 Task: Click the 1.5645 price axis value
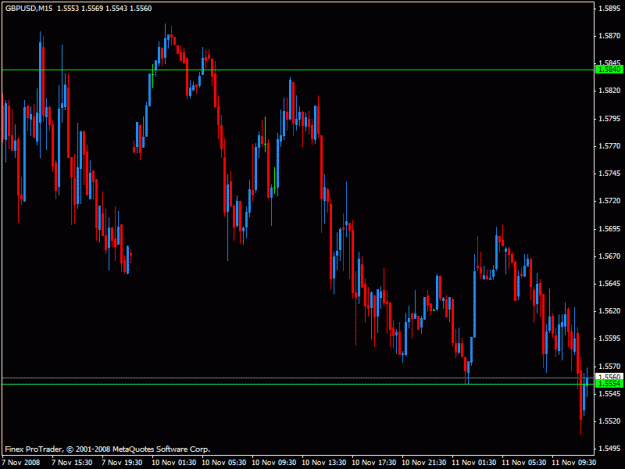[609, 284]
